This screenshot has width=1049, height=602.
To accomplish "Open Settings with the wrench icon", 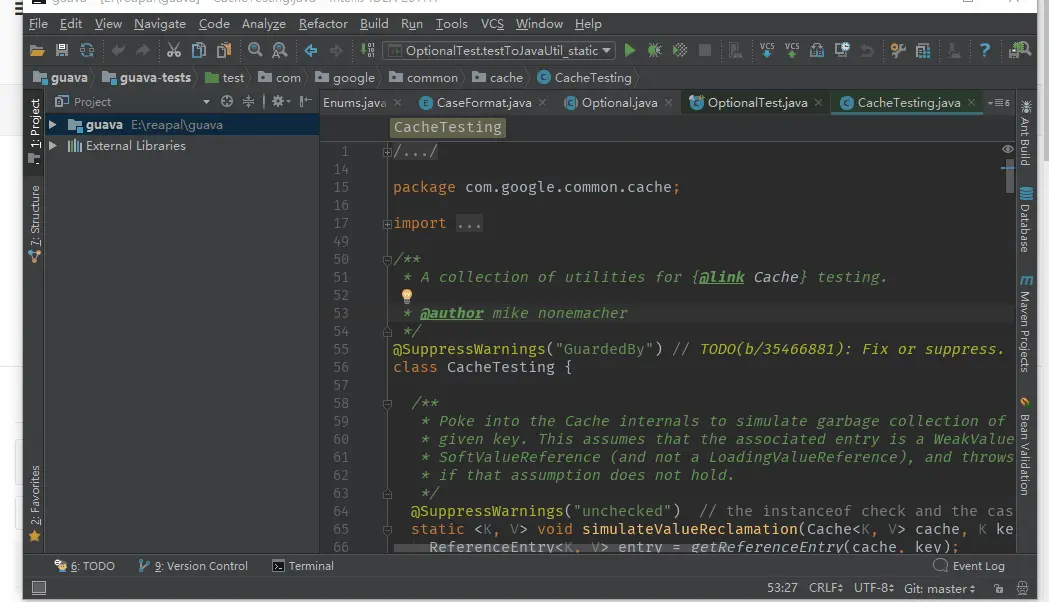I will (x=898, y=50).
